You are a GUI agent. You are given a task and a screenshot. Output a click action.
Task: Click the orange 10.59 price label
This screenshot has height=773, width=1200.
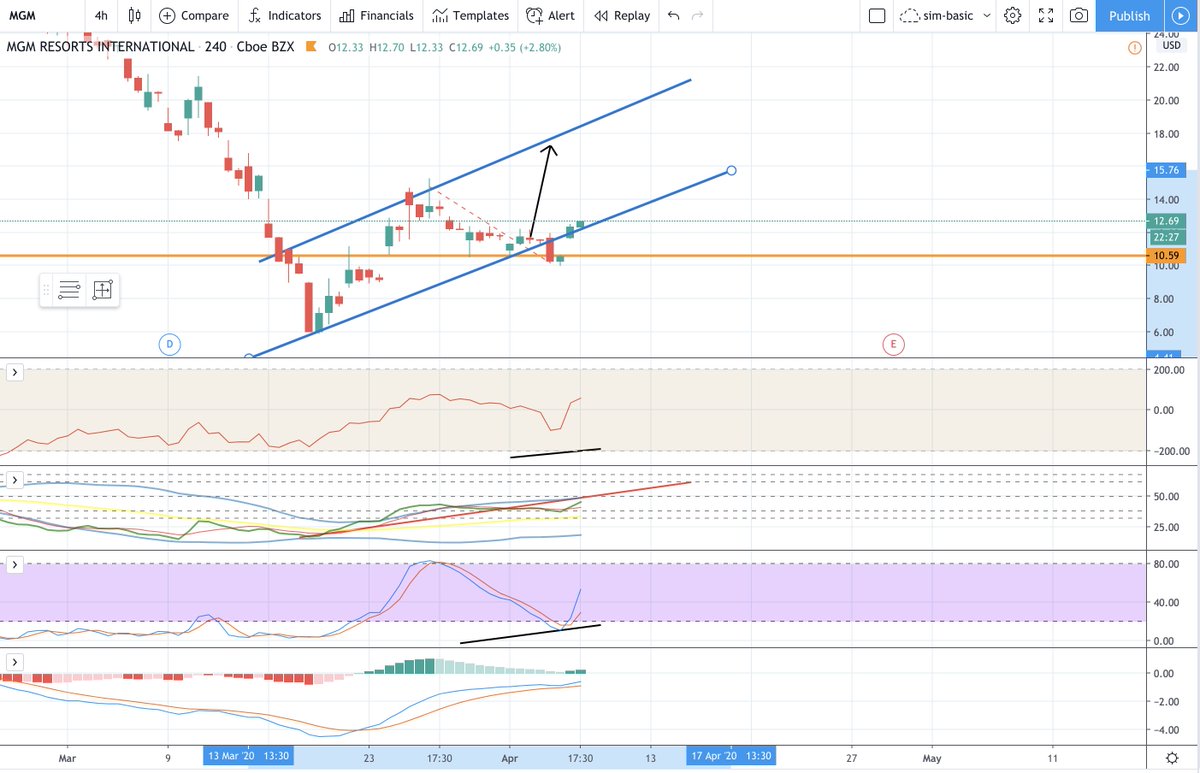pos(1167,256)
